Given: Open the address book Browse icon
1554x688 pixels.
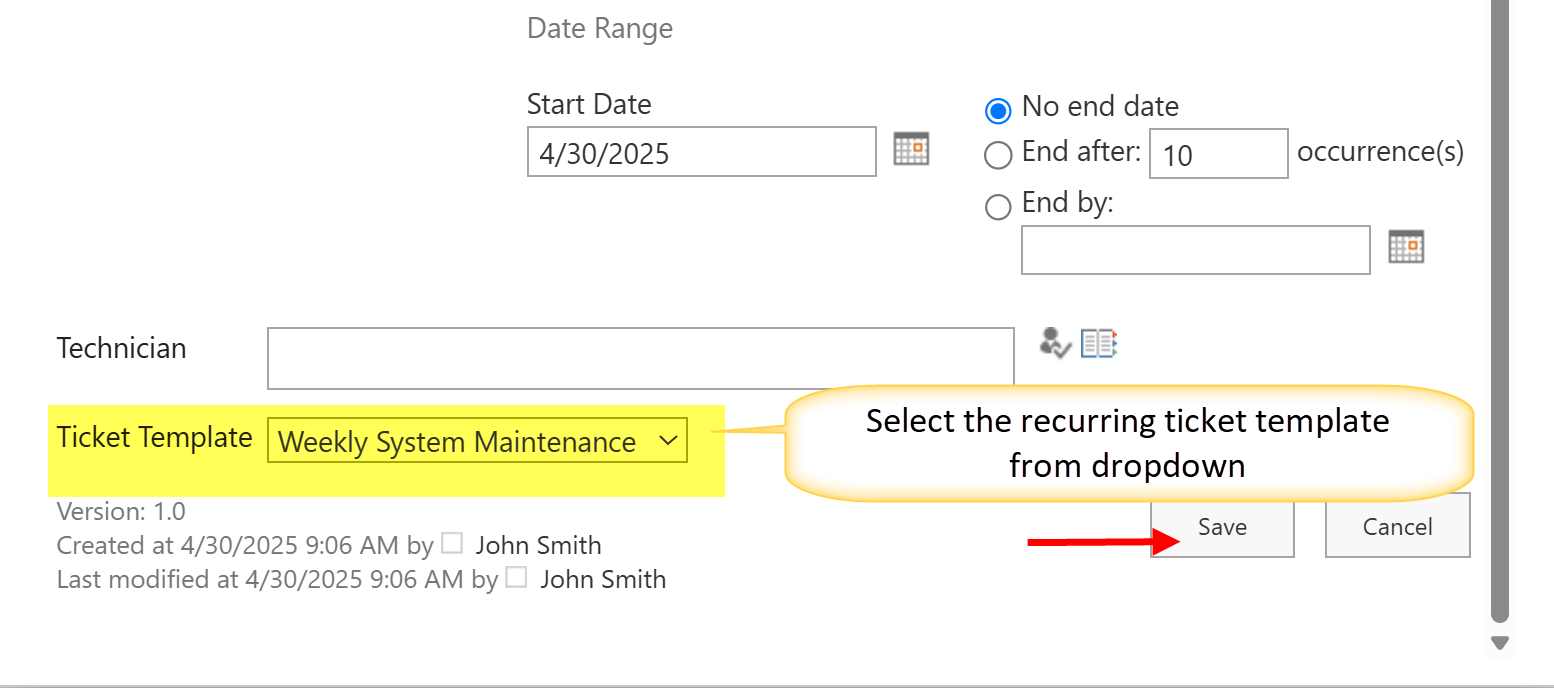Looking at the screenshot, I should [1098, 344].
